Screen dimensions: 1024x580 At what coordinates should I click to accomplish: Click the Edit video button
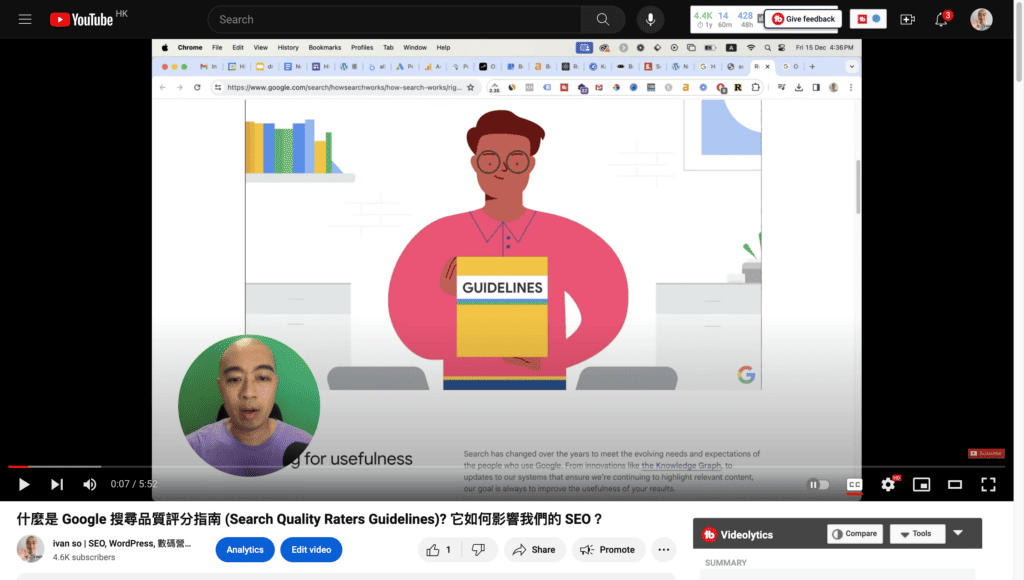click(311, 549)
